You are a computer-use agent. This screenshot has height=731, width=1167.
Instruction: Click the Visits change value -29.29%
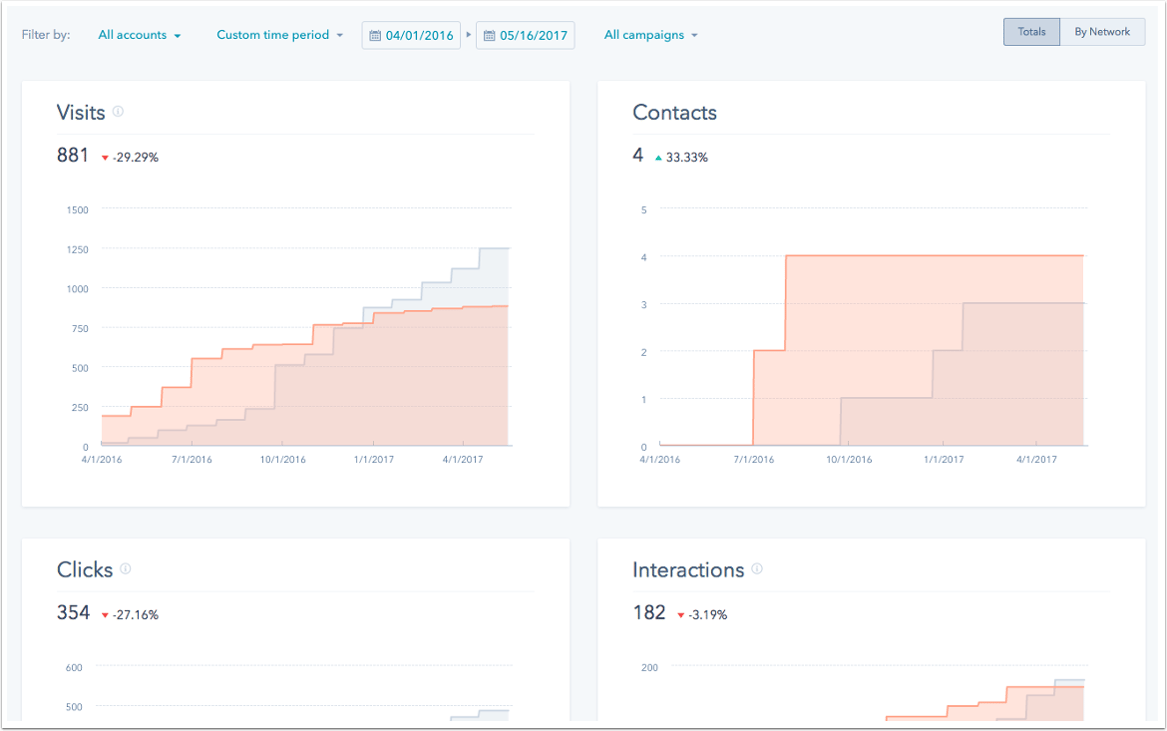click(x=135, y=157)
